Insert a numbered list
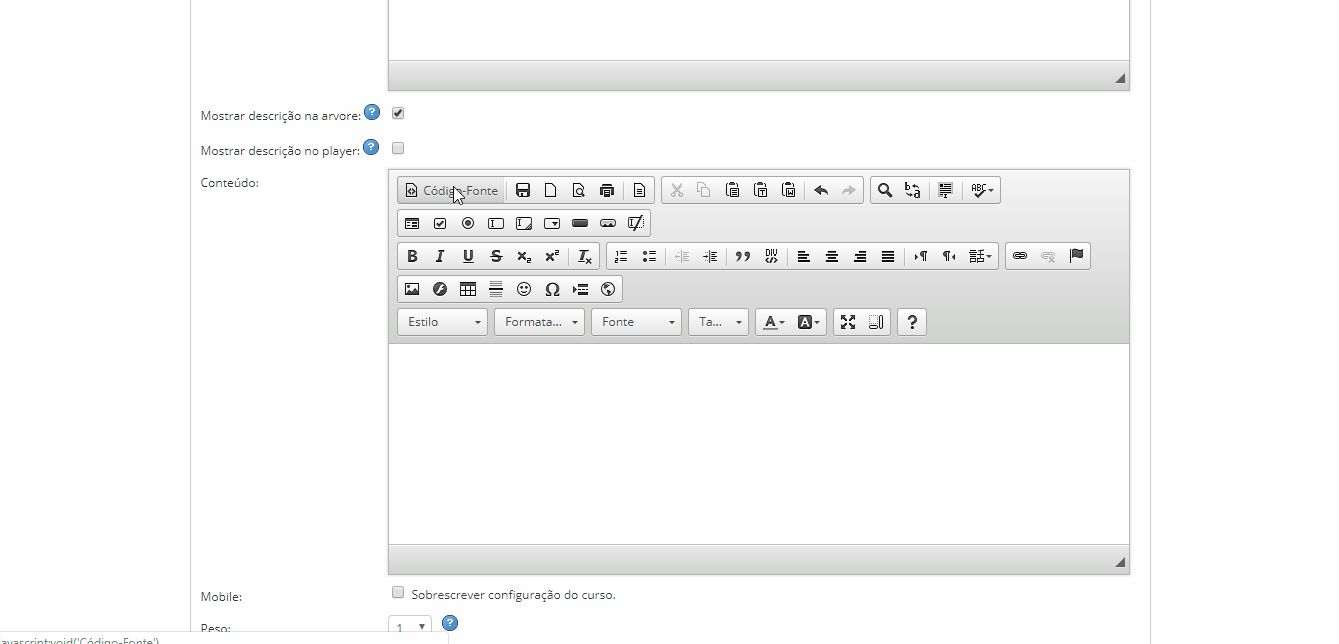The height and width of the screenshot is (644, 1339). tap(621, 256)
